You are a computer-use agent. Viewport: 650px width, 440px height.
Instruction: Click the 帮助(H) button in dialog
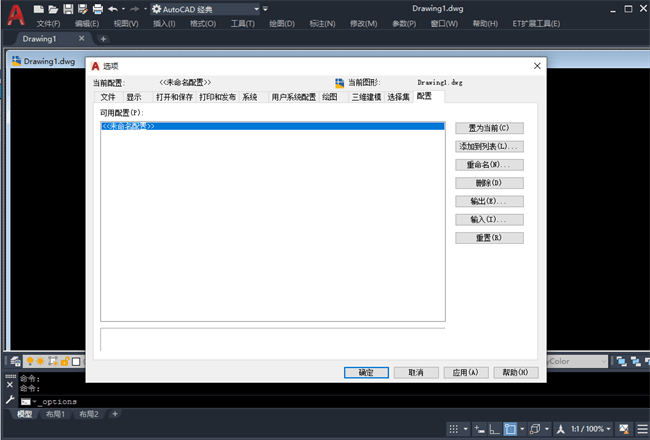(516, 372)
